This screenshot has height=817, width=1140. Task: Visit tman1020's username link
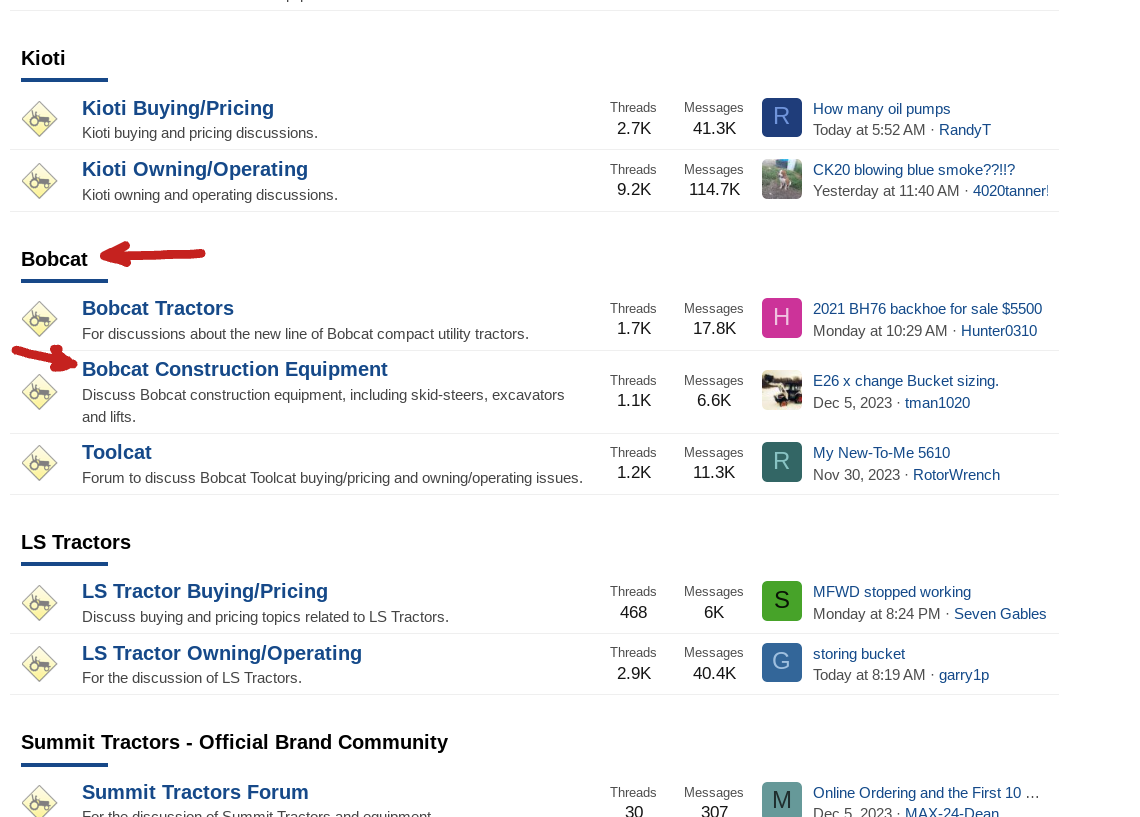click(x=937, y=403)
